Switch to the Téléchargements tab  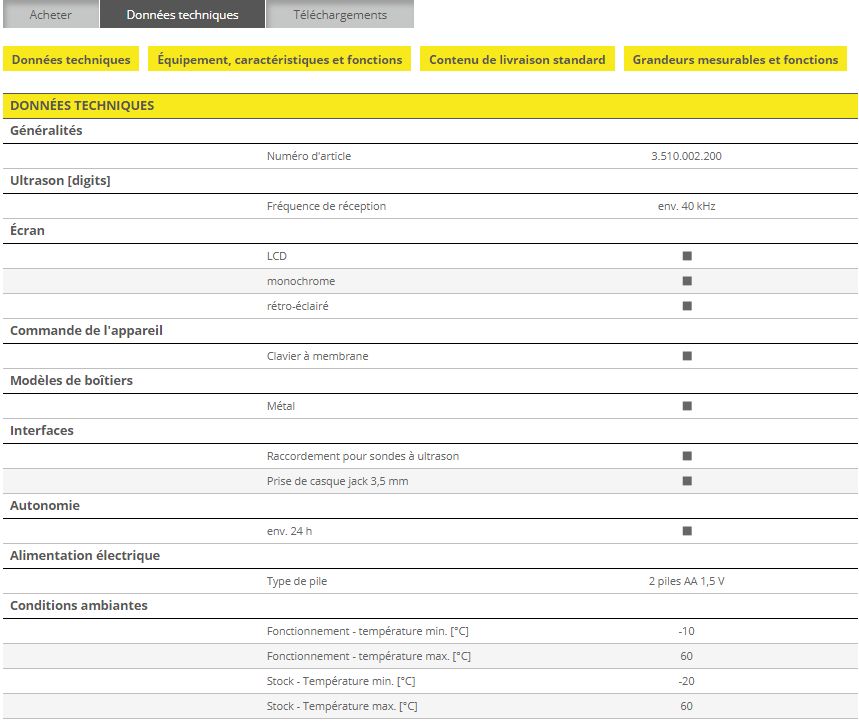point(340,15)
